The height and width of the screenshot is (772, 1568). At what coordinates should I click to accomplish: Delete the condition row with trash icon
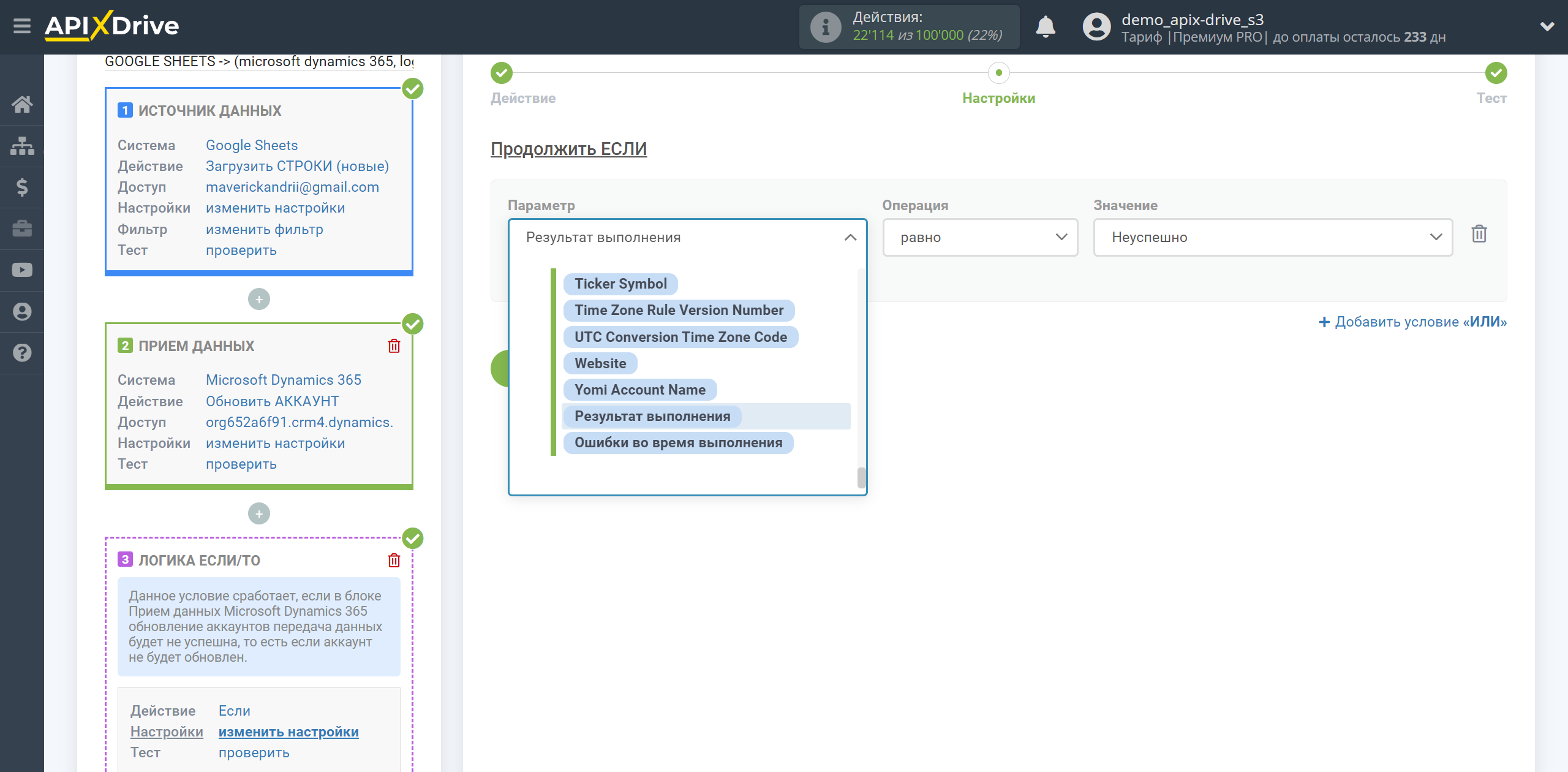(x=1479, y=234)
